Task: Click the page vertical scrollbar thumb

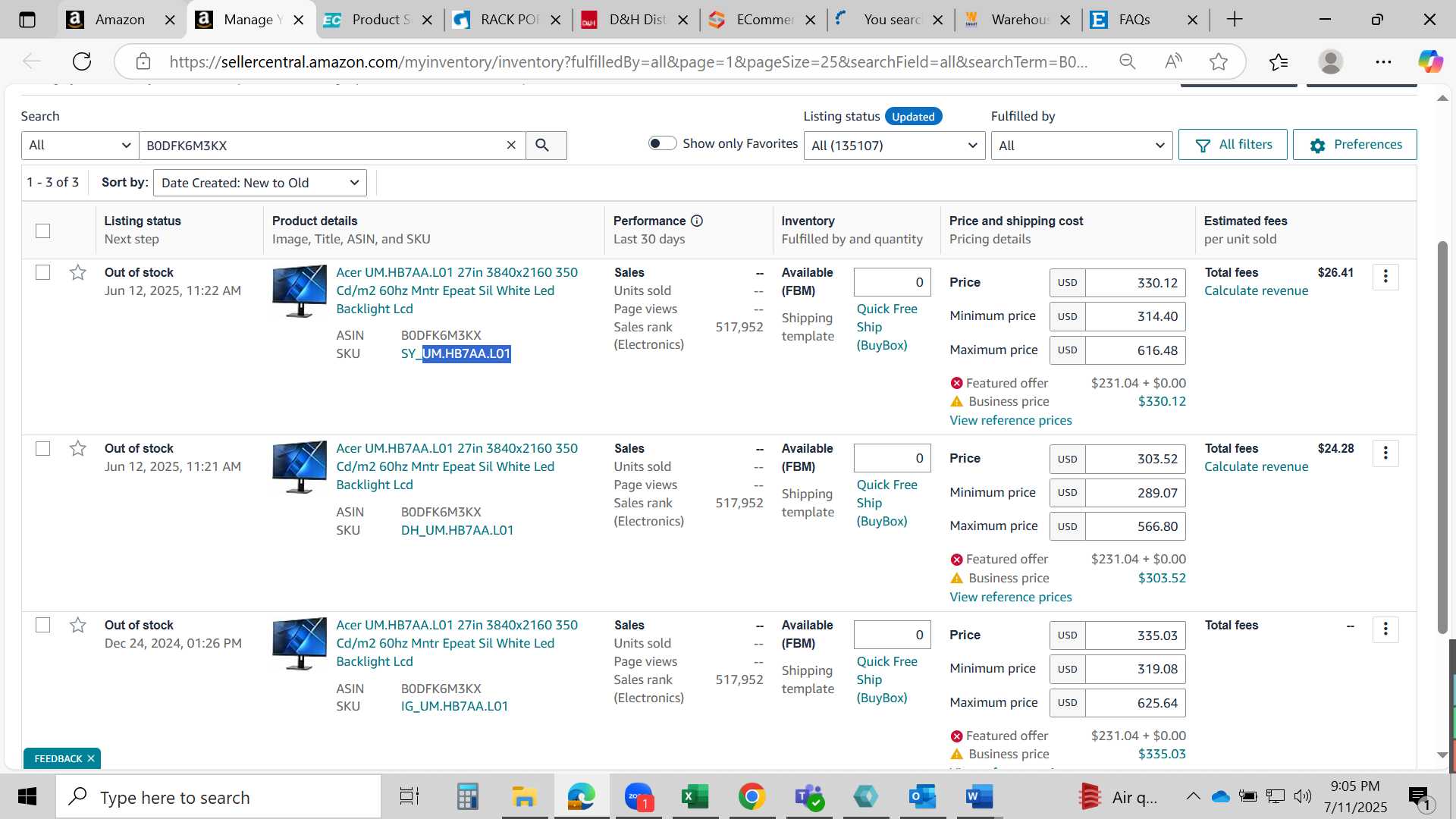Action: pyautogui.click(x=1442, y=436)
